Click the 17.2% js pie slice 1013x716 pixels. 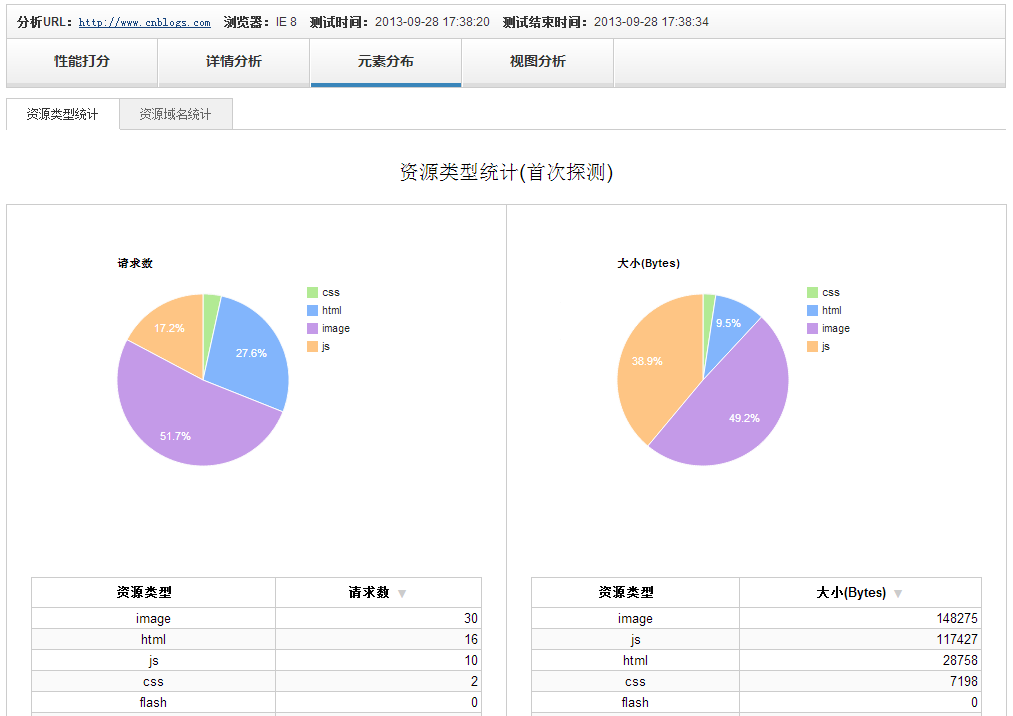[x=171, y=330]
